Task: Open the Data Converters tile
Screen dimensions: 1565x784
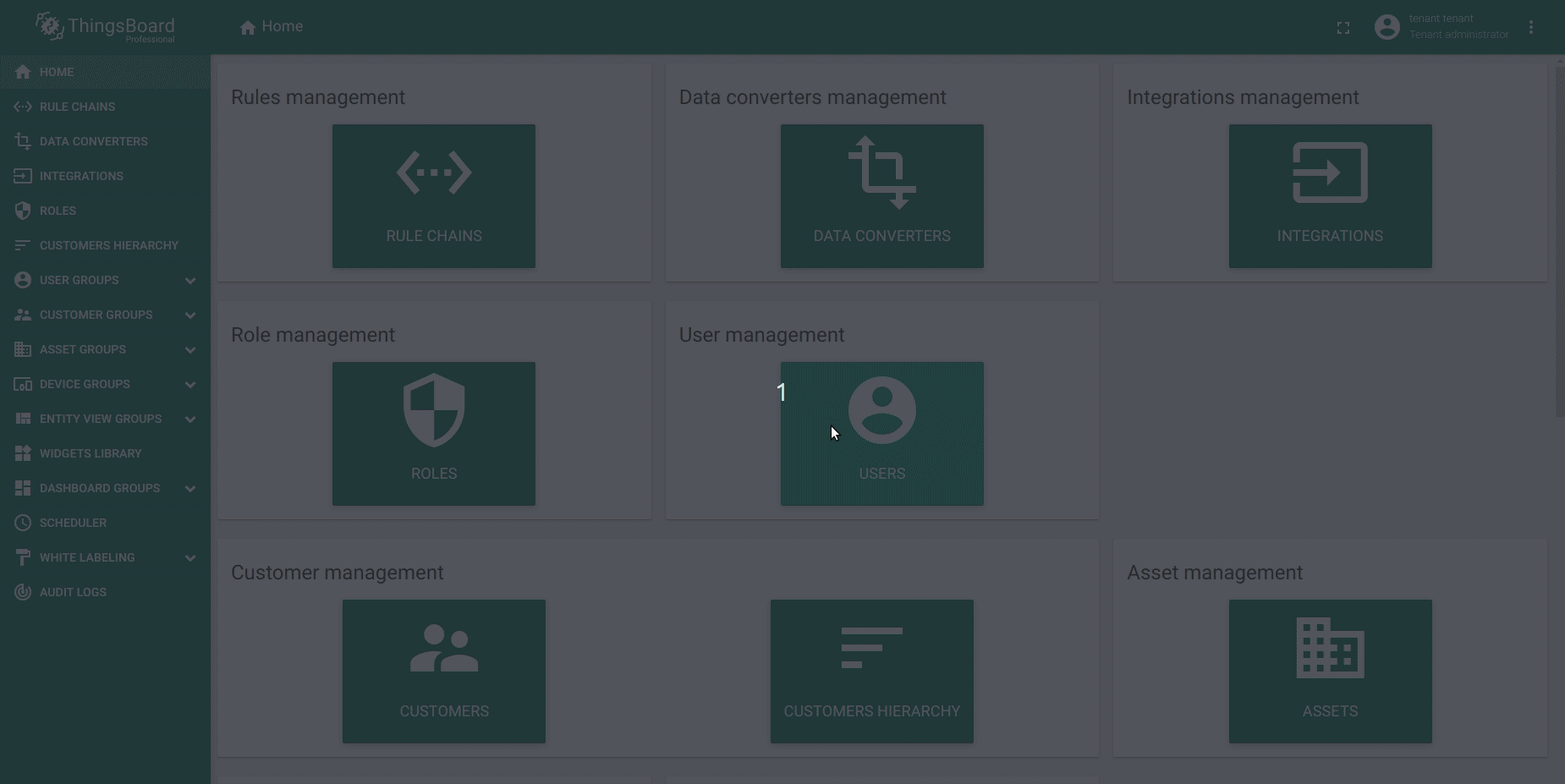Action: pos(881,196)
